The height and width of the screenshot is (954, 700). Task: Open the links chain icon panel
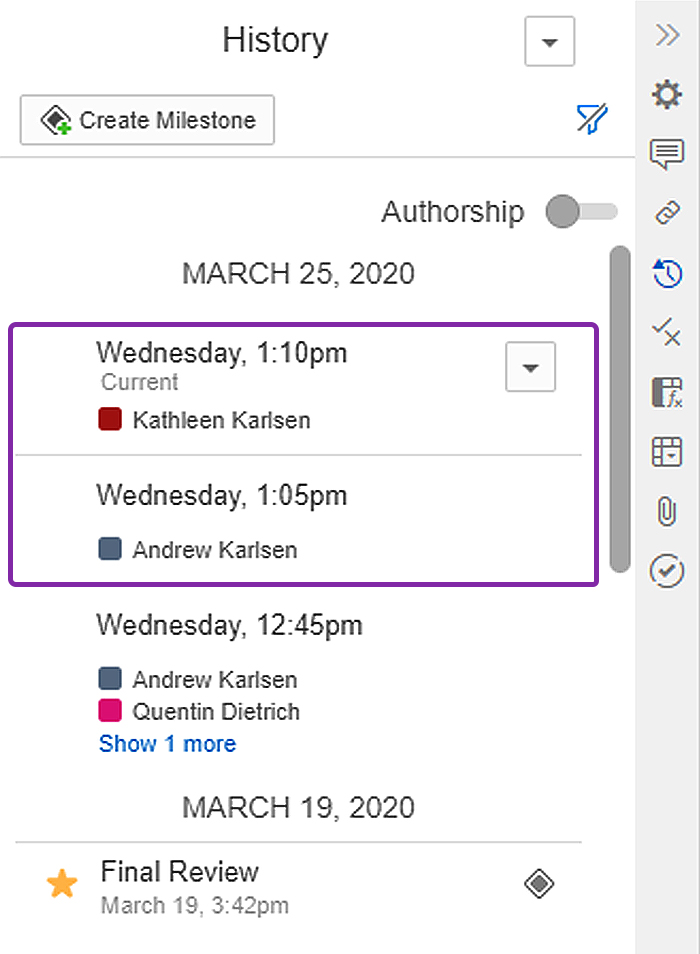[667, 214]
